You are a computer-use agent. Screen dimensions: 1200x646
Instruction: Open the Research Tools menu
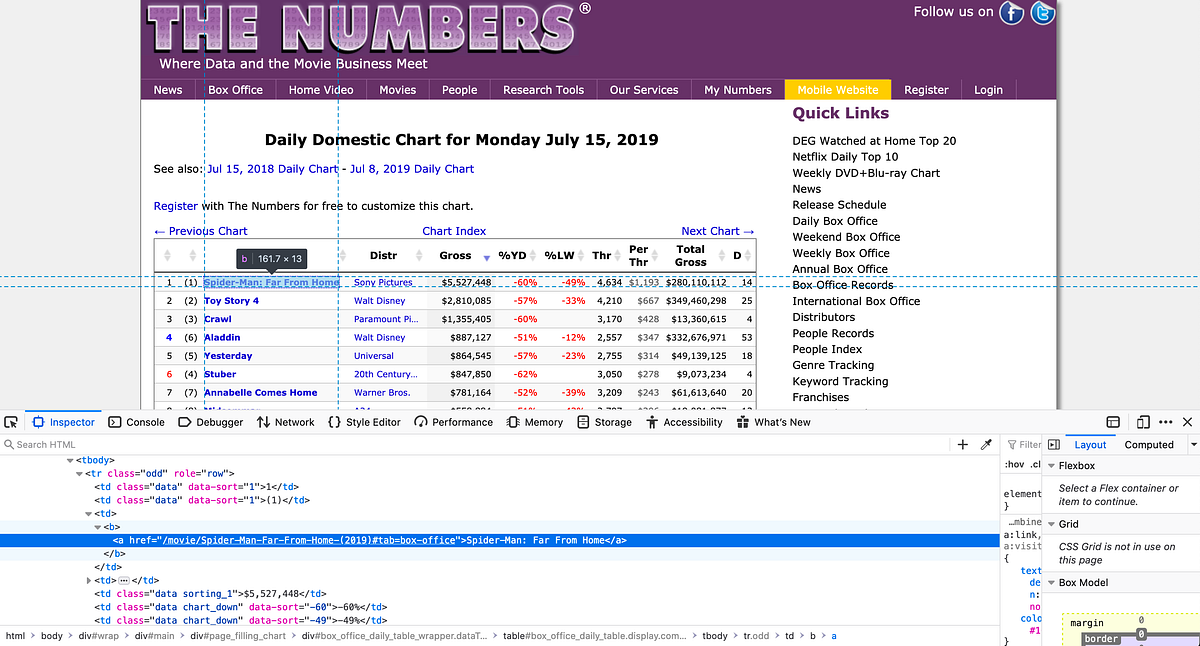tap(543, 89)
